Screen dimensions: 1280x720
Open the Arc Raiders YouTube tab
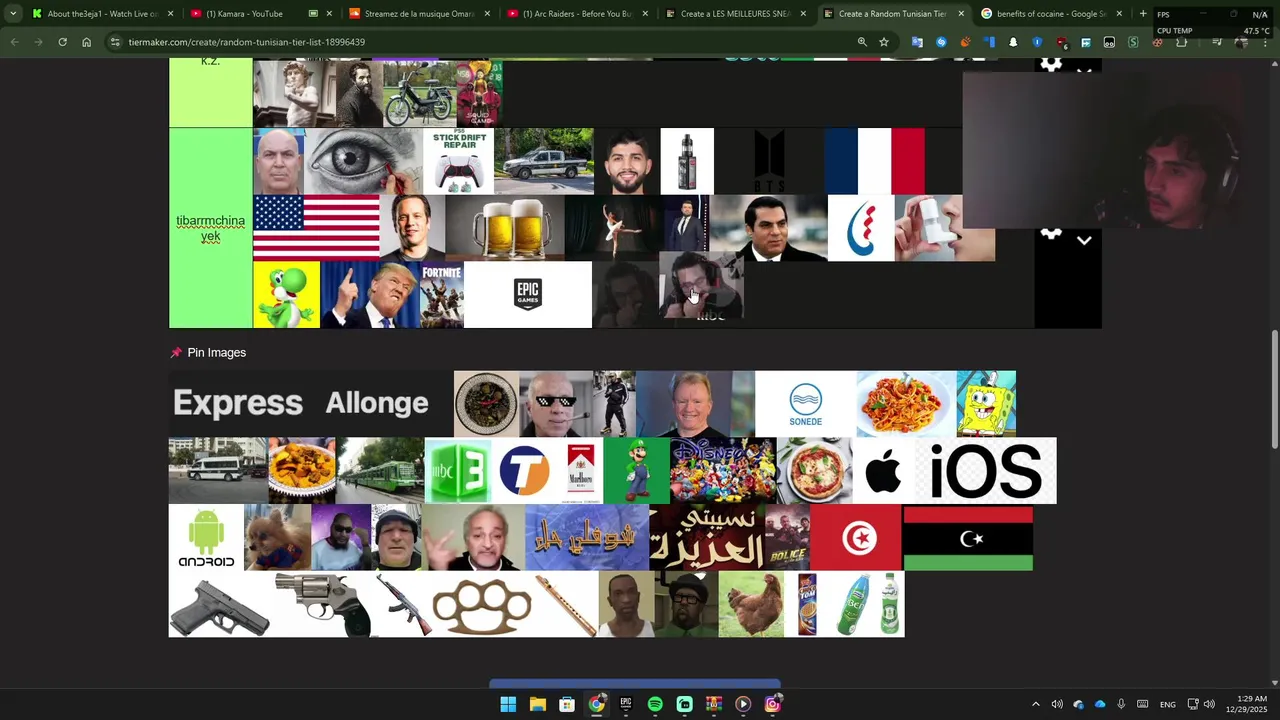click(577, 14)
